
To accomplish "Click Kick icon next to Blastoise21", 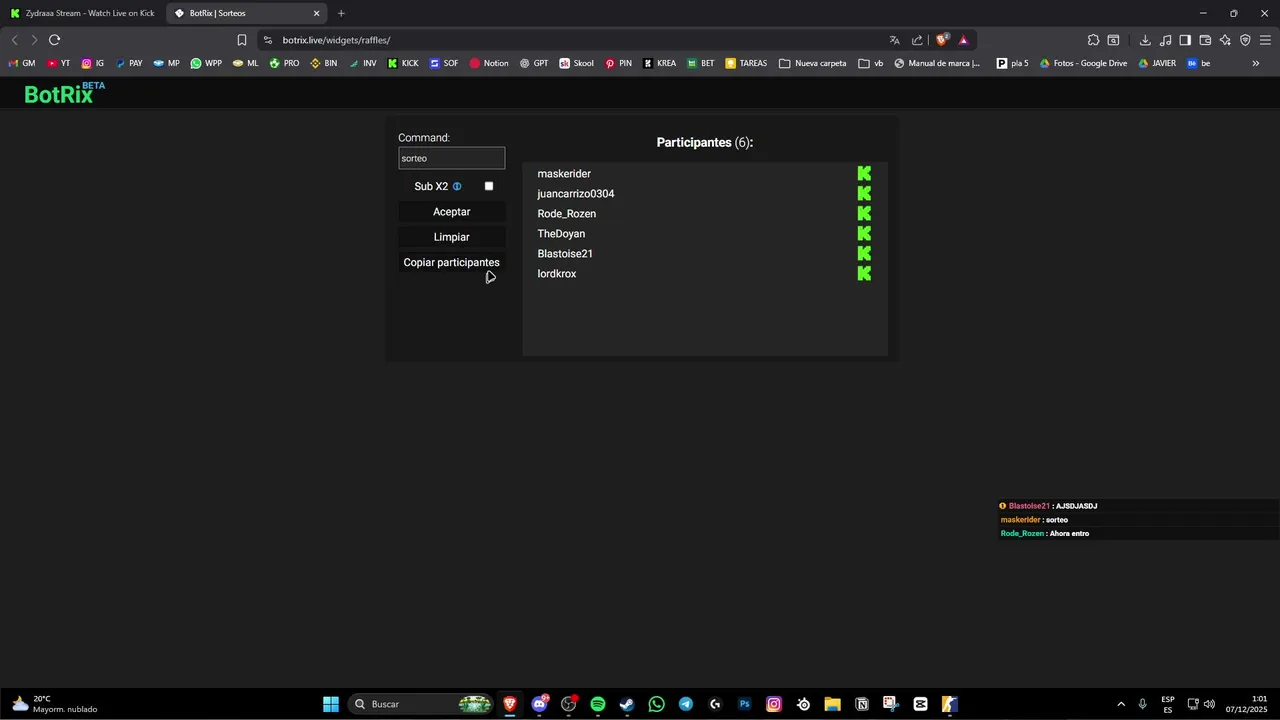I will (x=864, y=254).
